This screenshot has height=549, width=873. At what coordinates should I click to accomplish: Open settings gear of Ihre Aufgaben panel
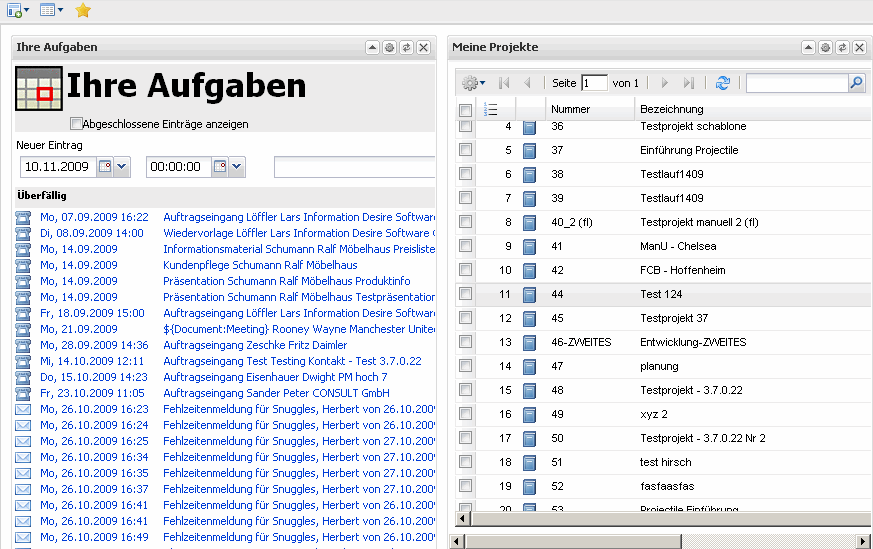click(x=389, y=47)
